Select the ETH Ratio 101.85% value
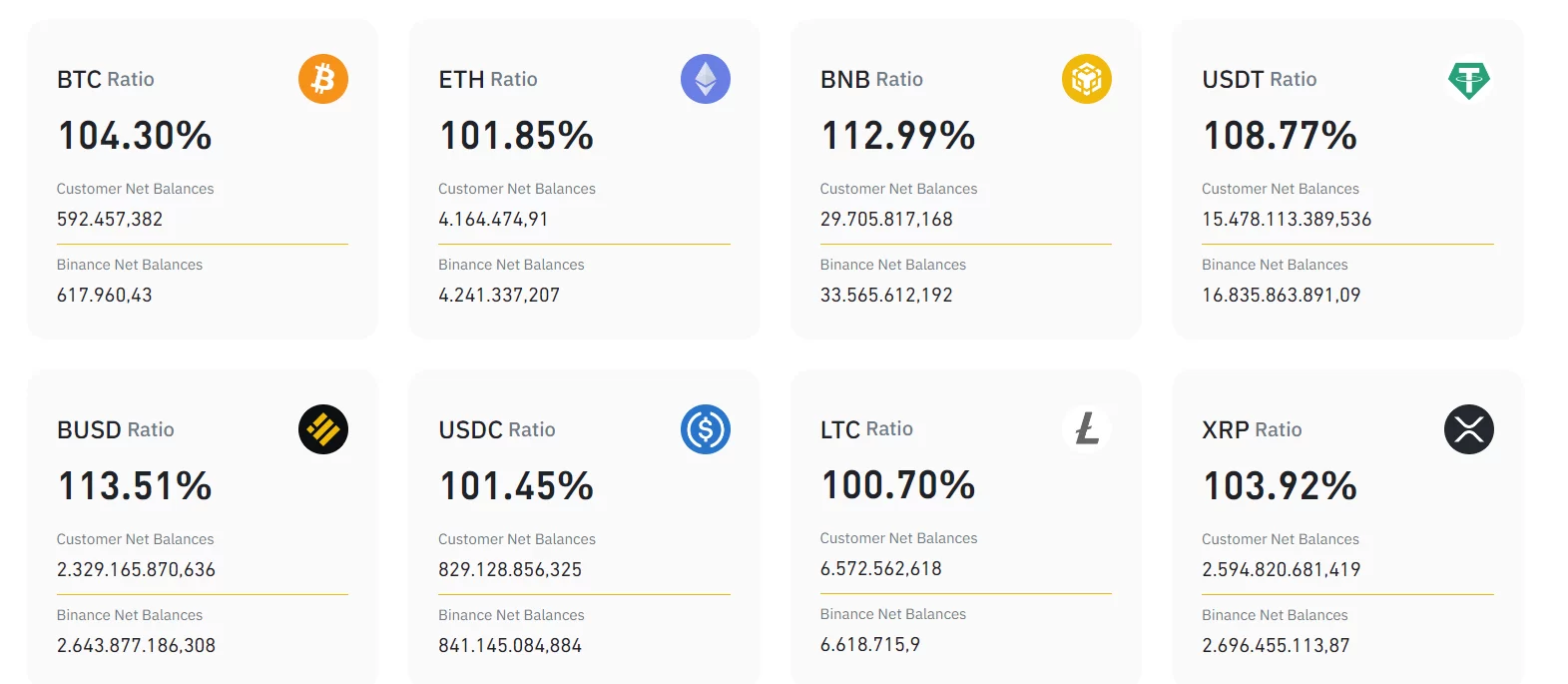This screenshot has width=1568, height=684. click(x=517, y=136)
